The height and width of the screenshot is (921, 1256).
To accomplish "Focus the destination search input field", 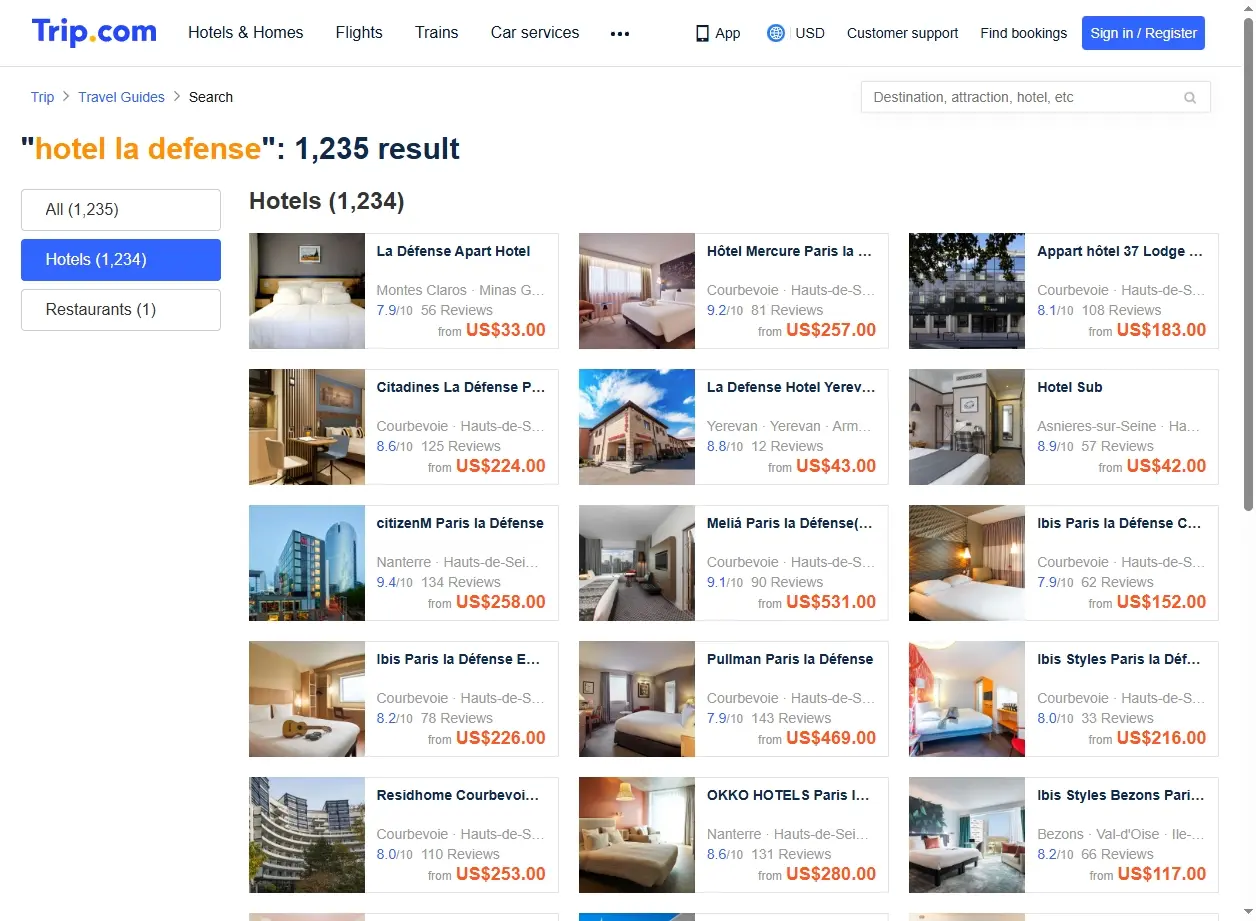I will [1036, 97].
